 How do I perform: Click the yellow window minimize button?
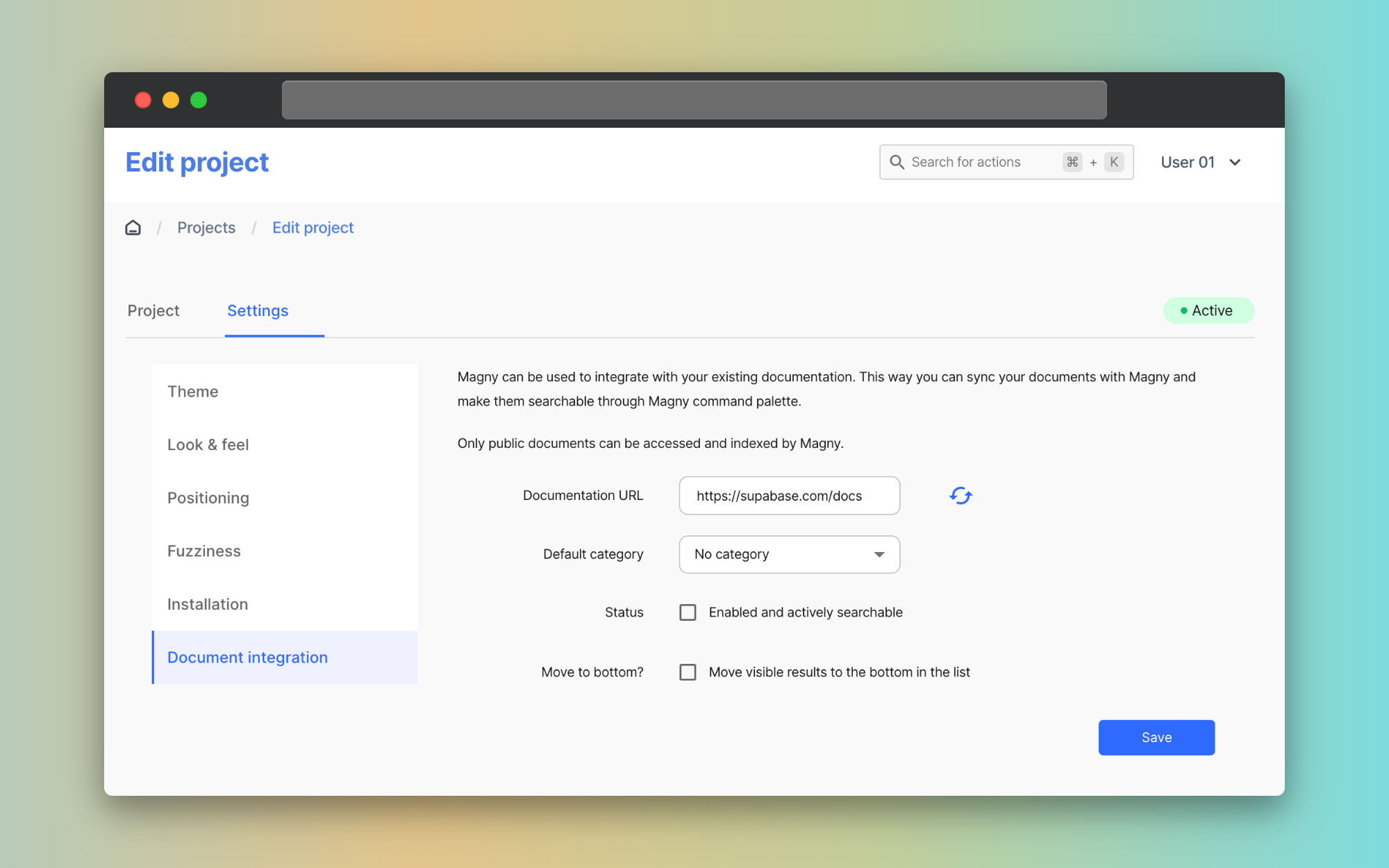[171, 100]
